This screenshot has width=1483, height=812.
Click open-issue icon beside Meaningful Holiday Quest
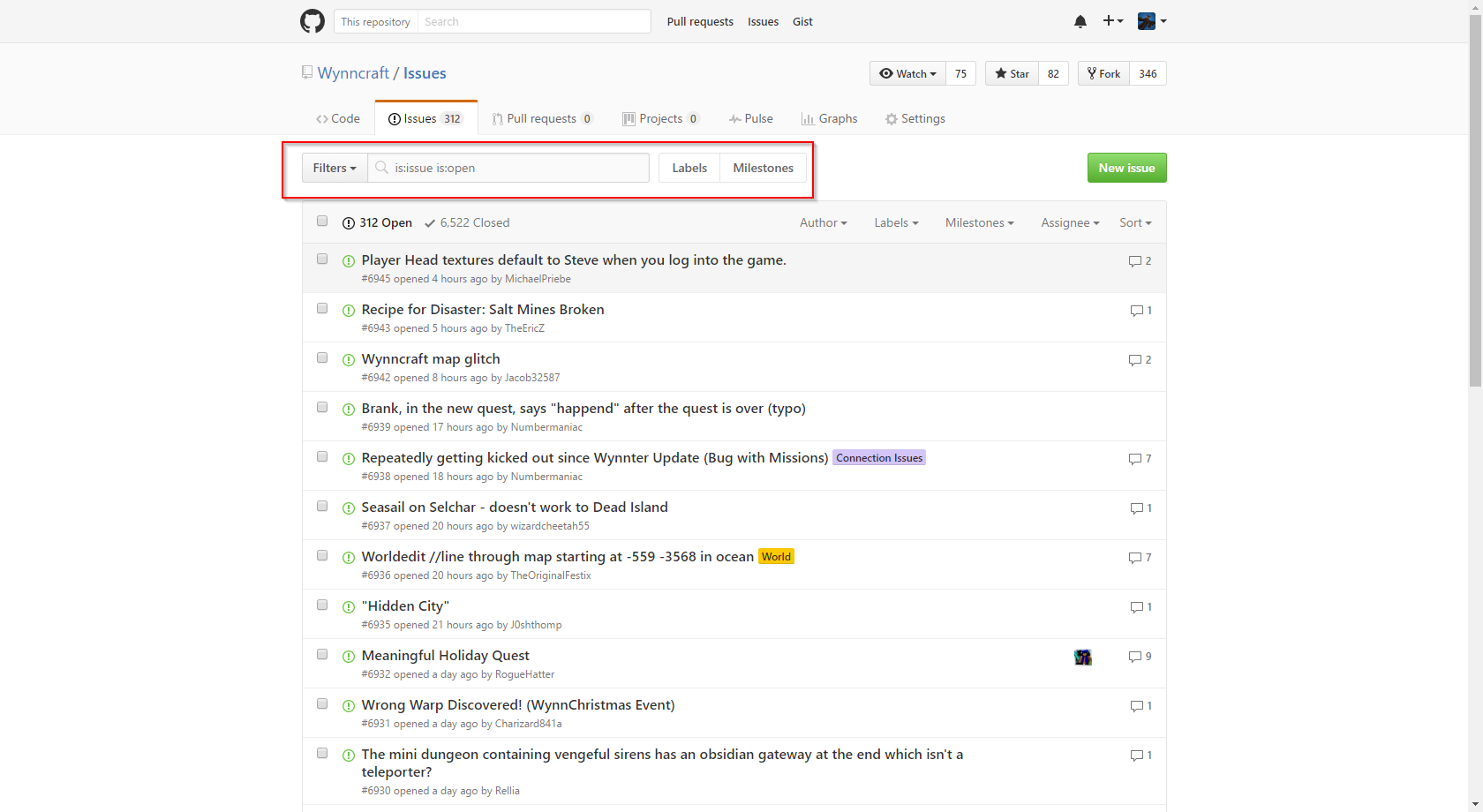point(349,657)
